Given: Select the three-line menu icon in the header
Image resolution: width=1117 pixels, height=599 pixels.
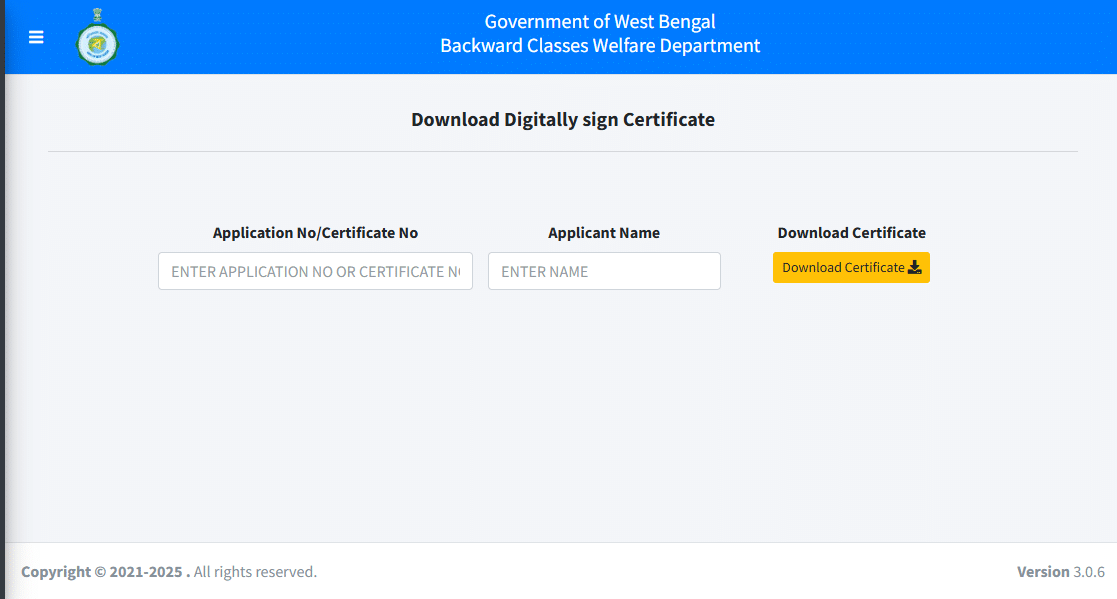Looking at the screenshot, I should (36, 37).
